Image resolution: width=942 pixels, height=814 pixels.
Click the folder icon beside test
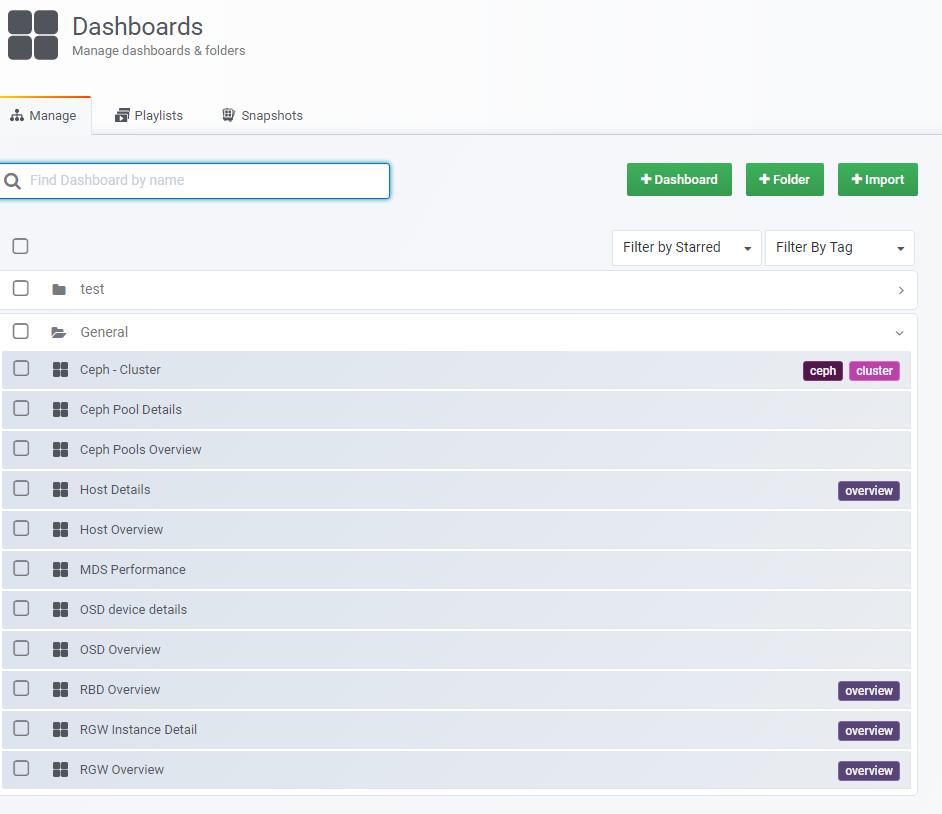[x=58, y=288]
